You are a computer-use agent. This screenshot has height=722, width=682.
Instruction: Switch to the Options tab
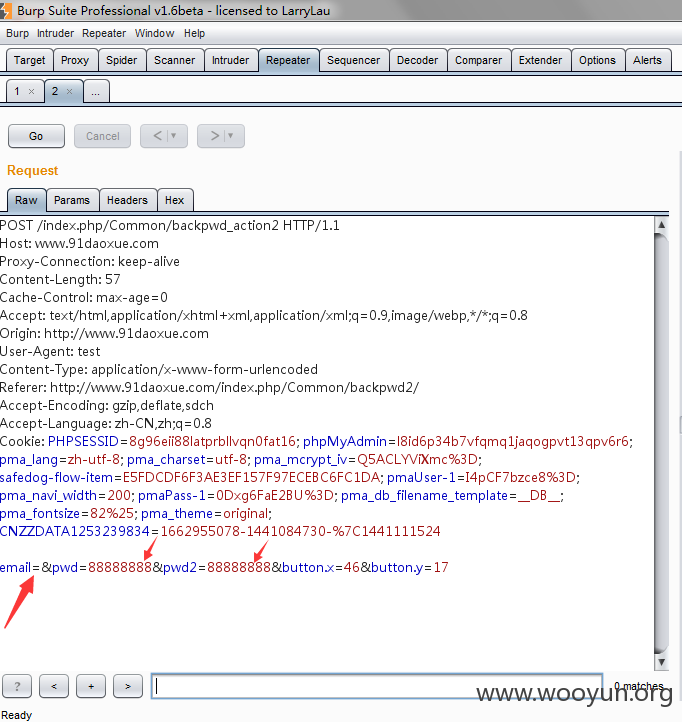click(x=597, y=60)
